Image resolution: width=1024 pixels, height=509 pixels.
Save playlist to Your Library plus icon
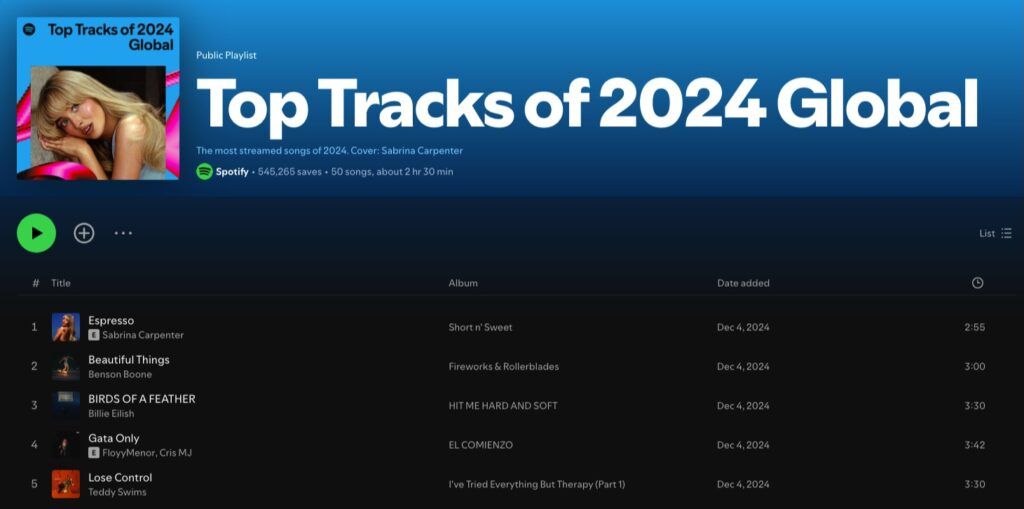(x=84, y=233)
